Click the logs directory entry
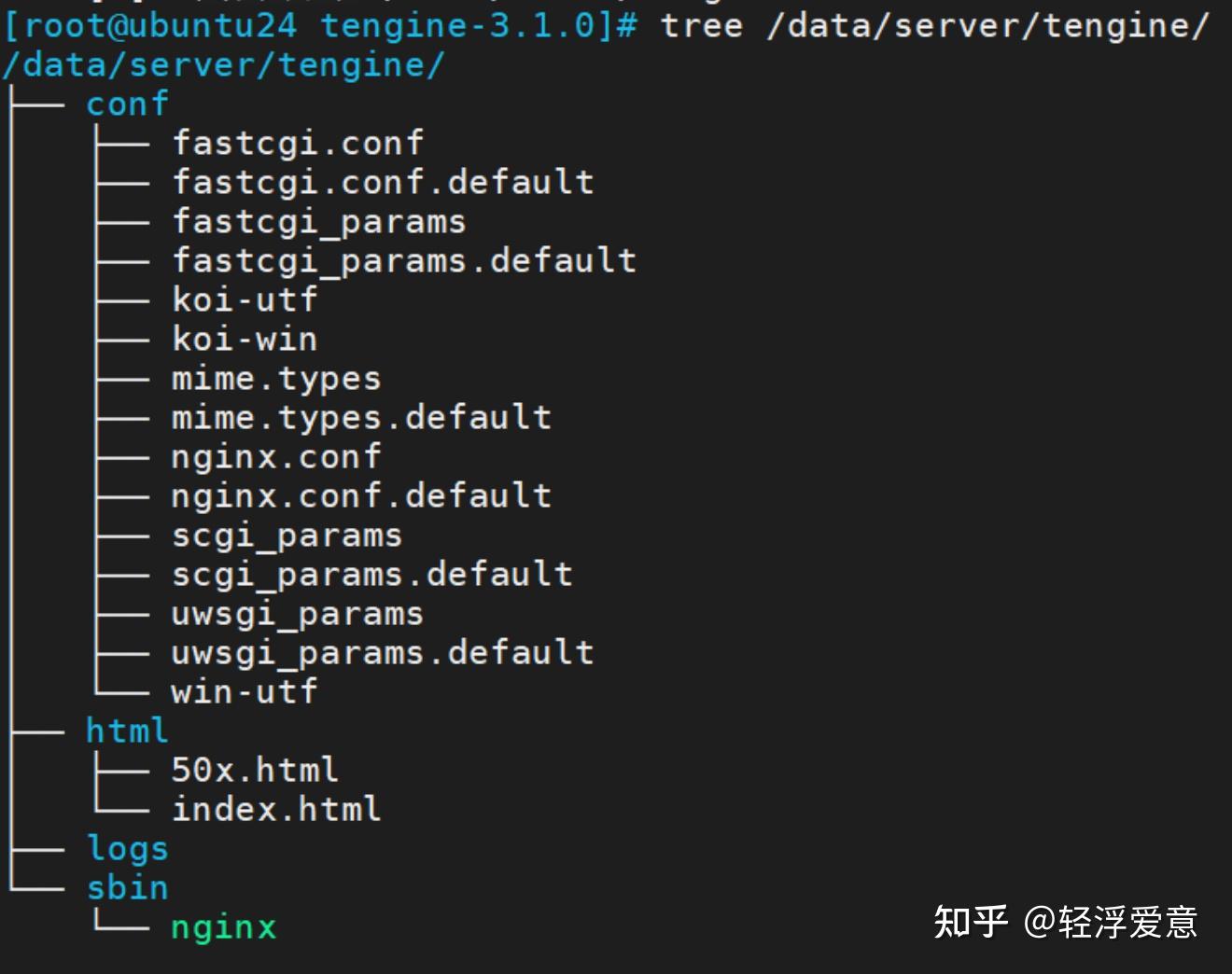Viewport: 1232px width, 974px height. tap(127, 848)
